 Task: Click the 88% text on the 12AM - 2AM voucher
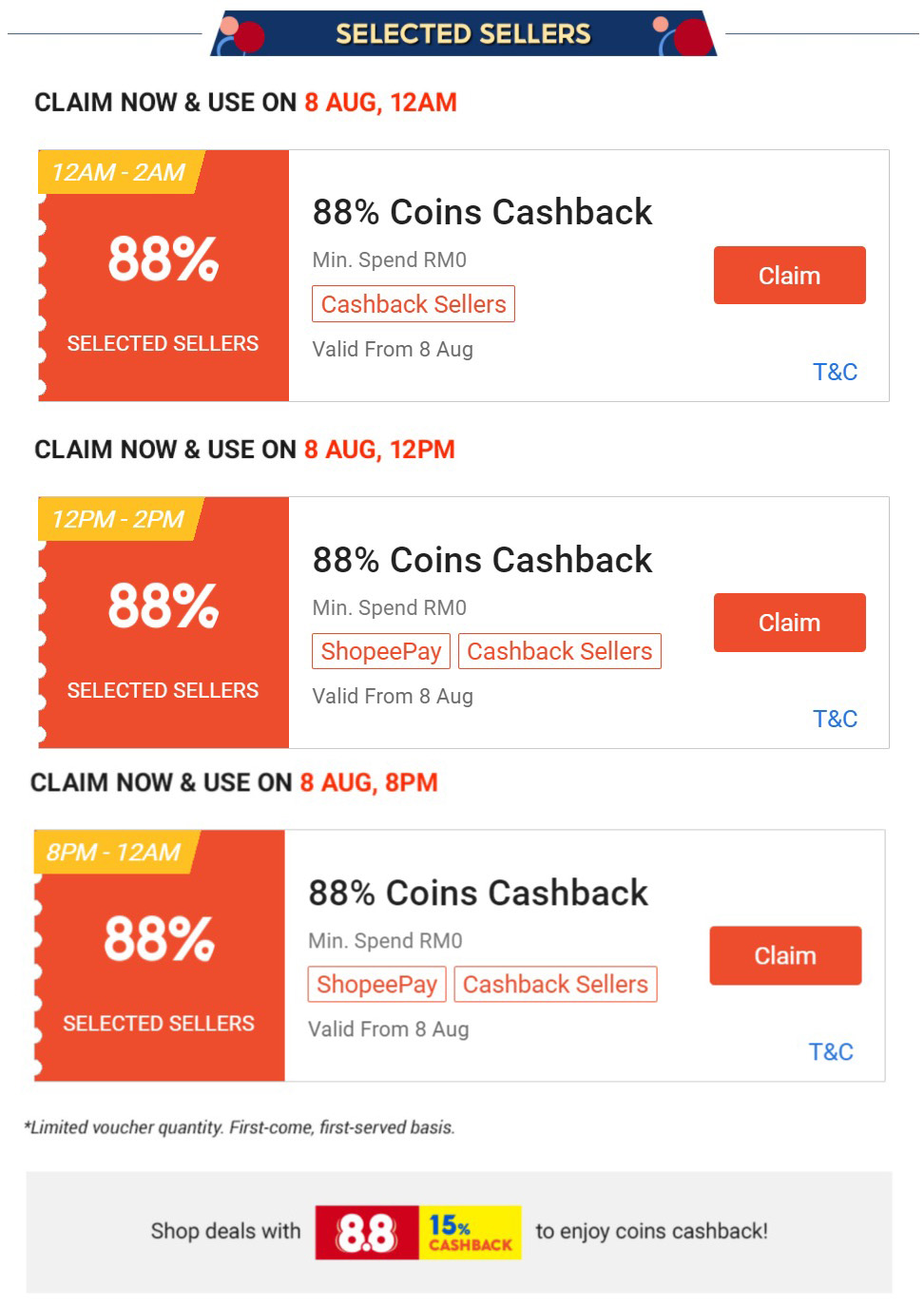pos(164,259)
